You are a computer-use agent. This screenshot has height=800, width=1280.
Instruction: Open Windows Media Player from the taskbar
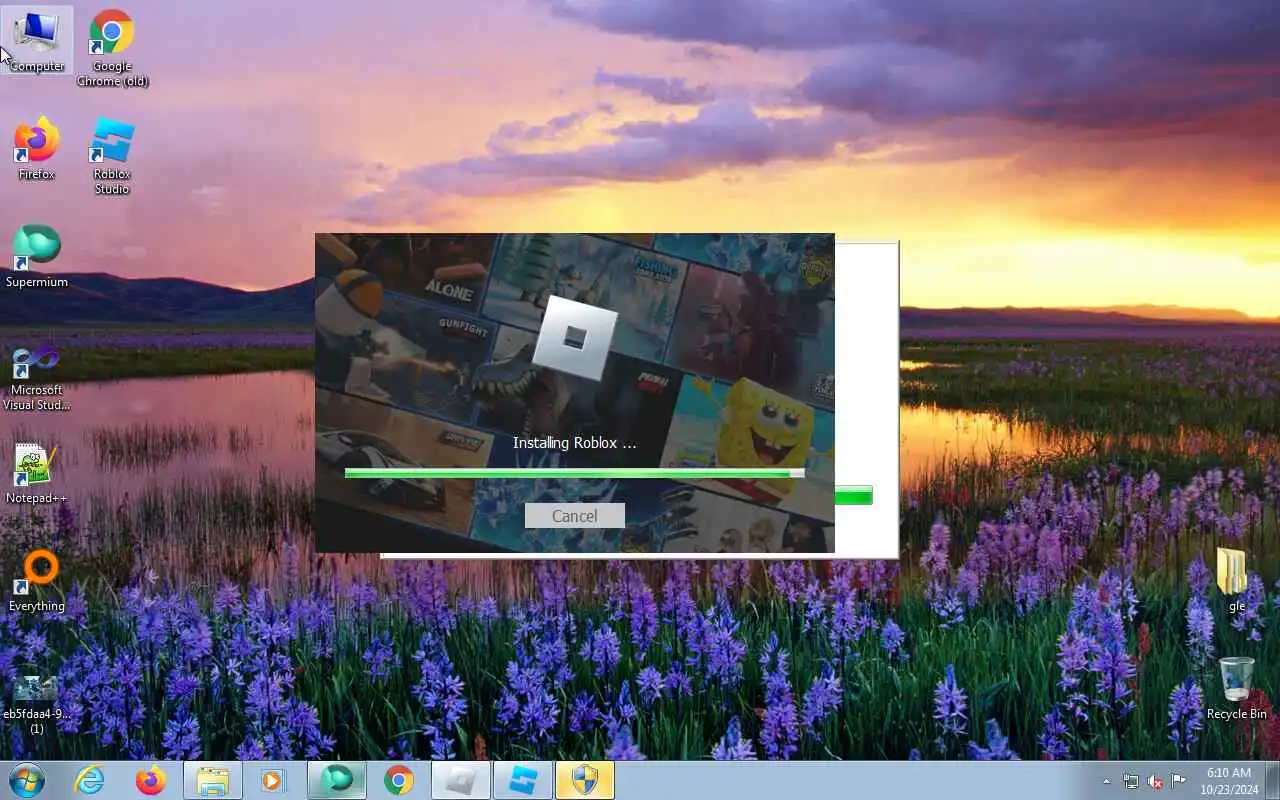tap(275, 780)
